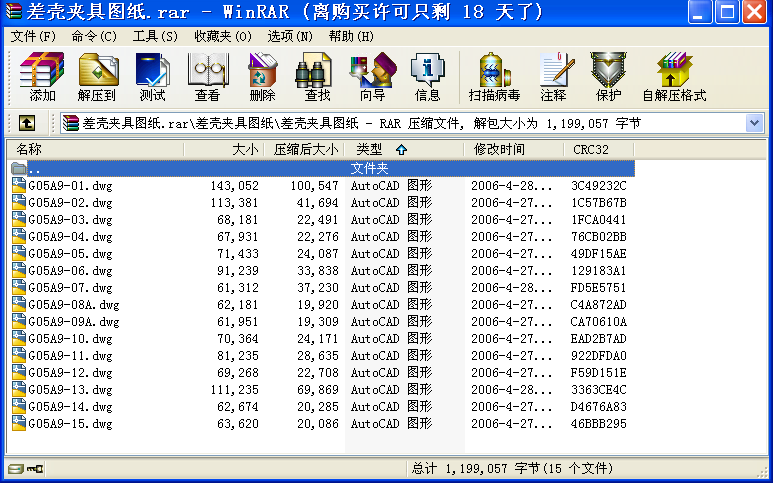Screen dimensions: 773x483
Task: Click the 测试 (Test) toolbar icon
Action: click(152, 77)
